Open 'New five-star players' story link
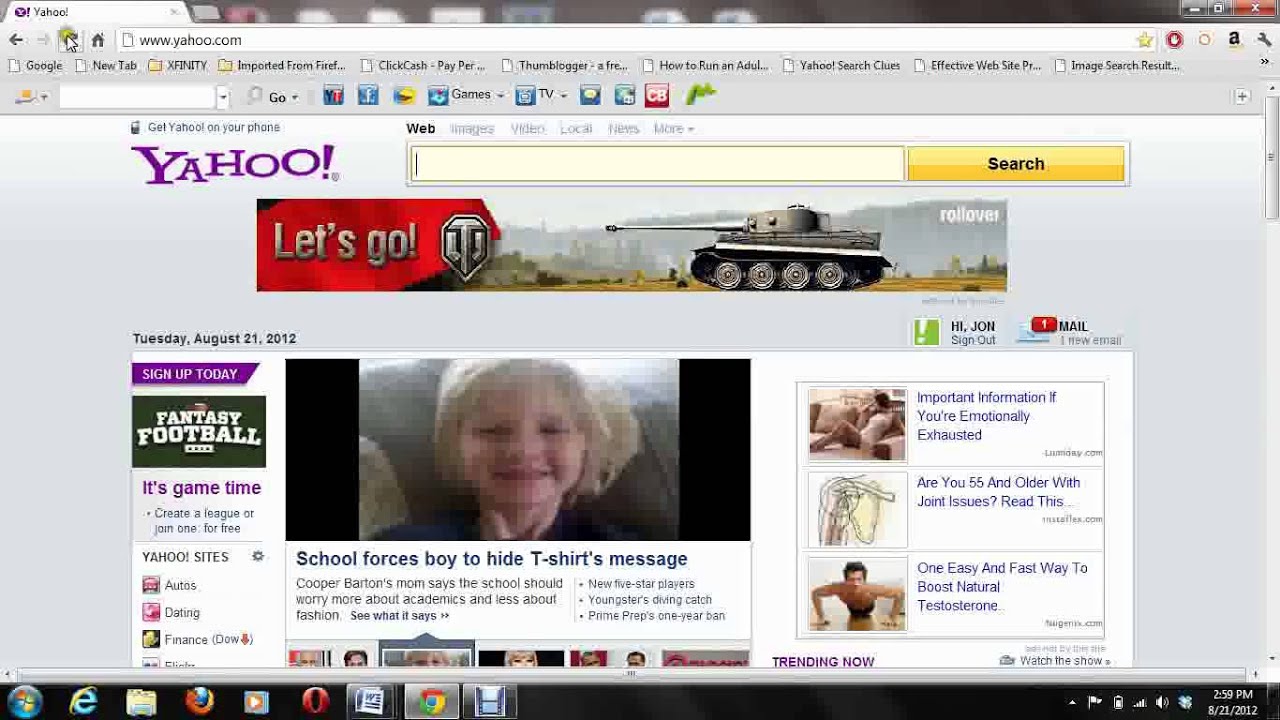Viewport: 1280px width, 720px height. [641, 584]
